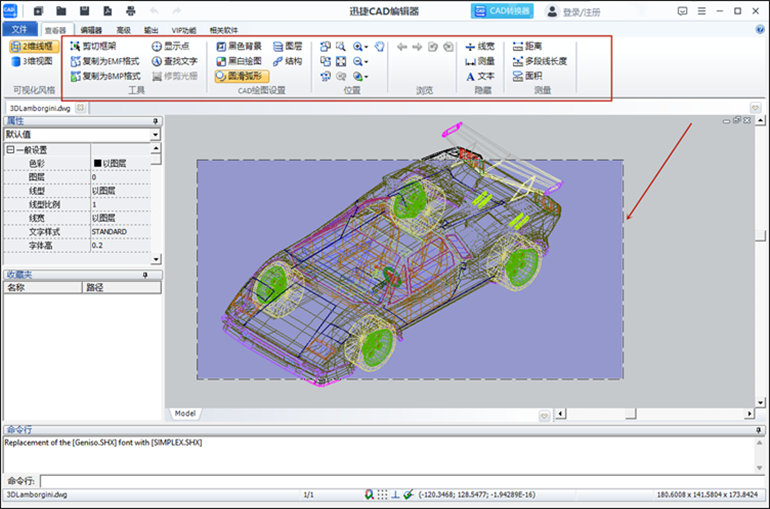Image resolution: width=770 pixels, height=509 pixels.
Task: Click the 线型 linetype value field
Action: (120, 191)
